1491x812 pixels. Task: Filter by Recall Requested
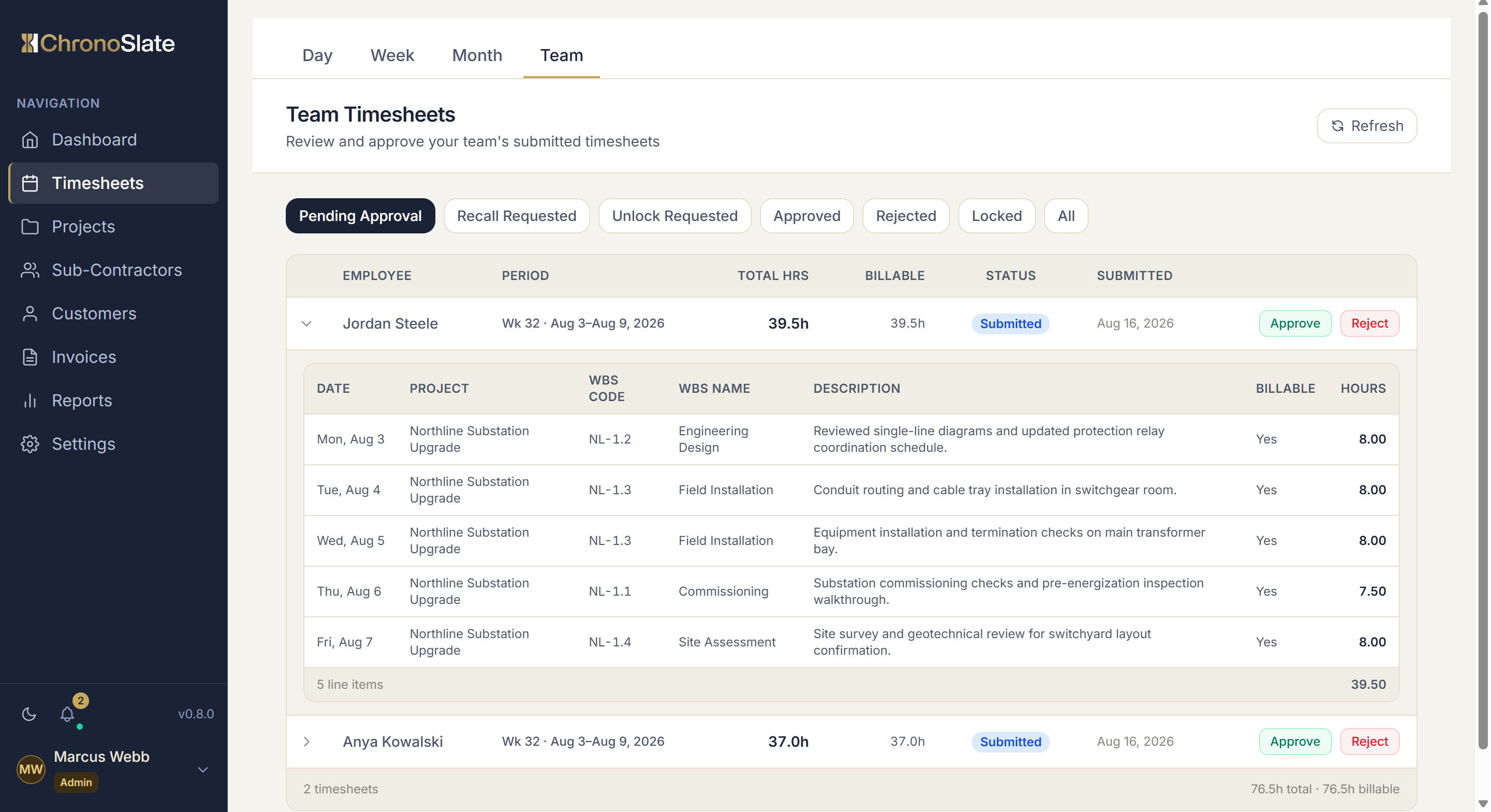tap(516, 216)
